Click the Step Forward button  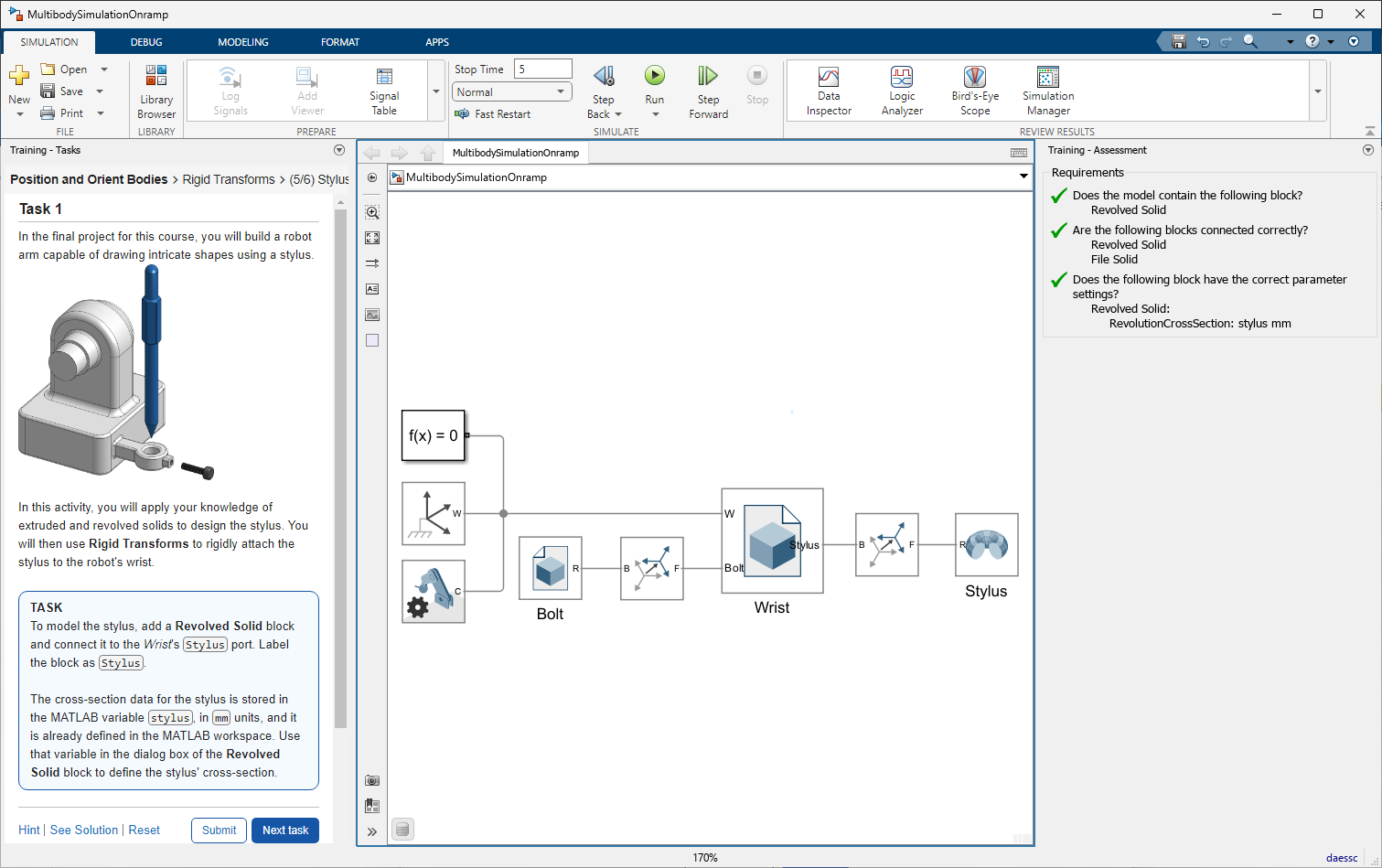pyautogui.click(x=708, y=91)
